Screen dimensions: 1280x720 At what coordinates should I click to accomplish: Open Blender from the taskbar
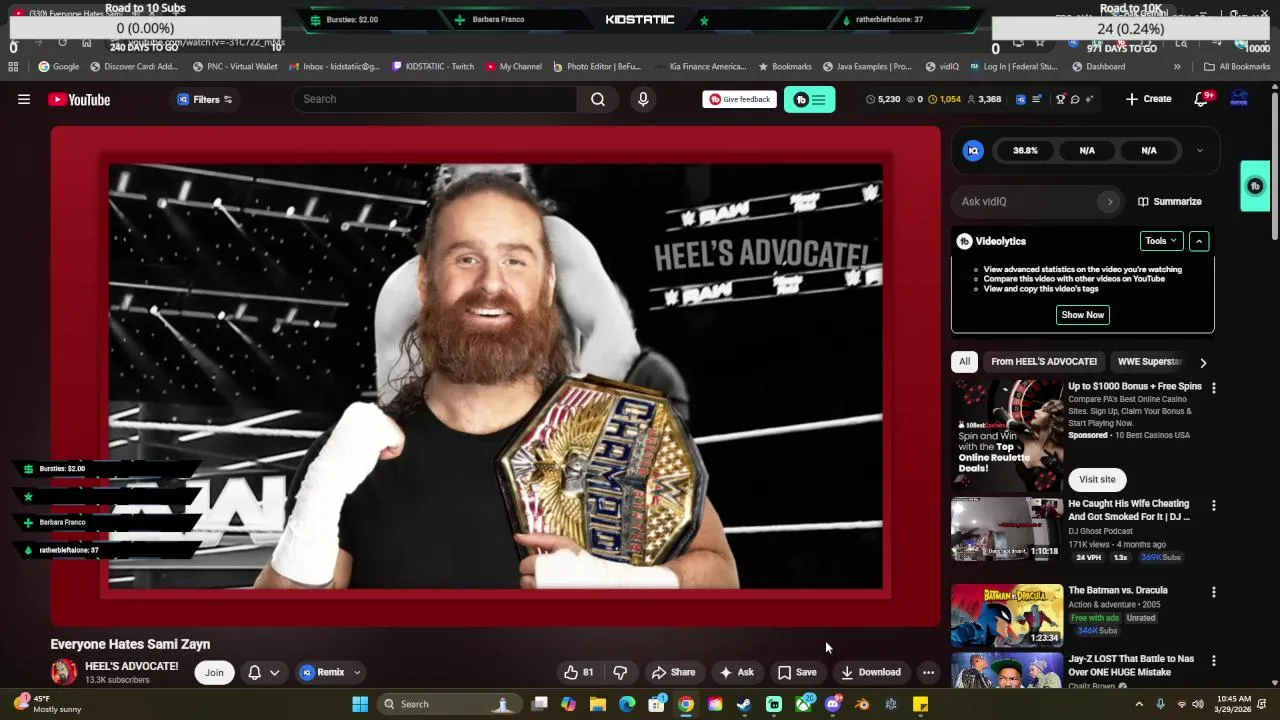(x=862, y=704)
